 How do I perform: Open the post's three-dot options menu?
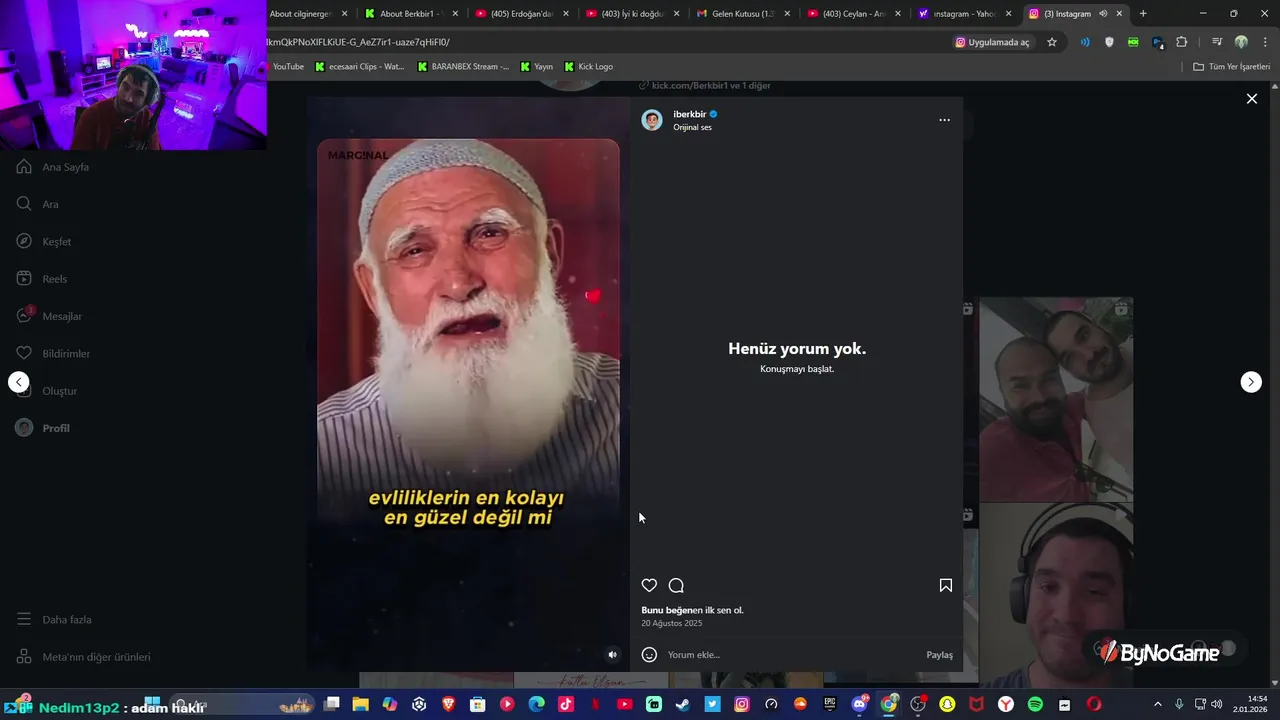(944, 120)
